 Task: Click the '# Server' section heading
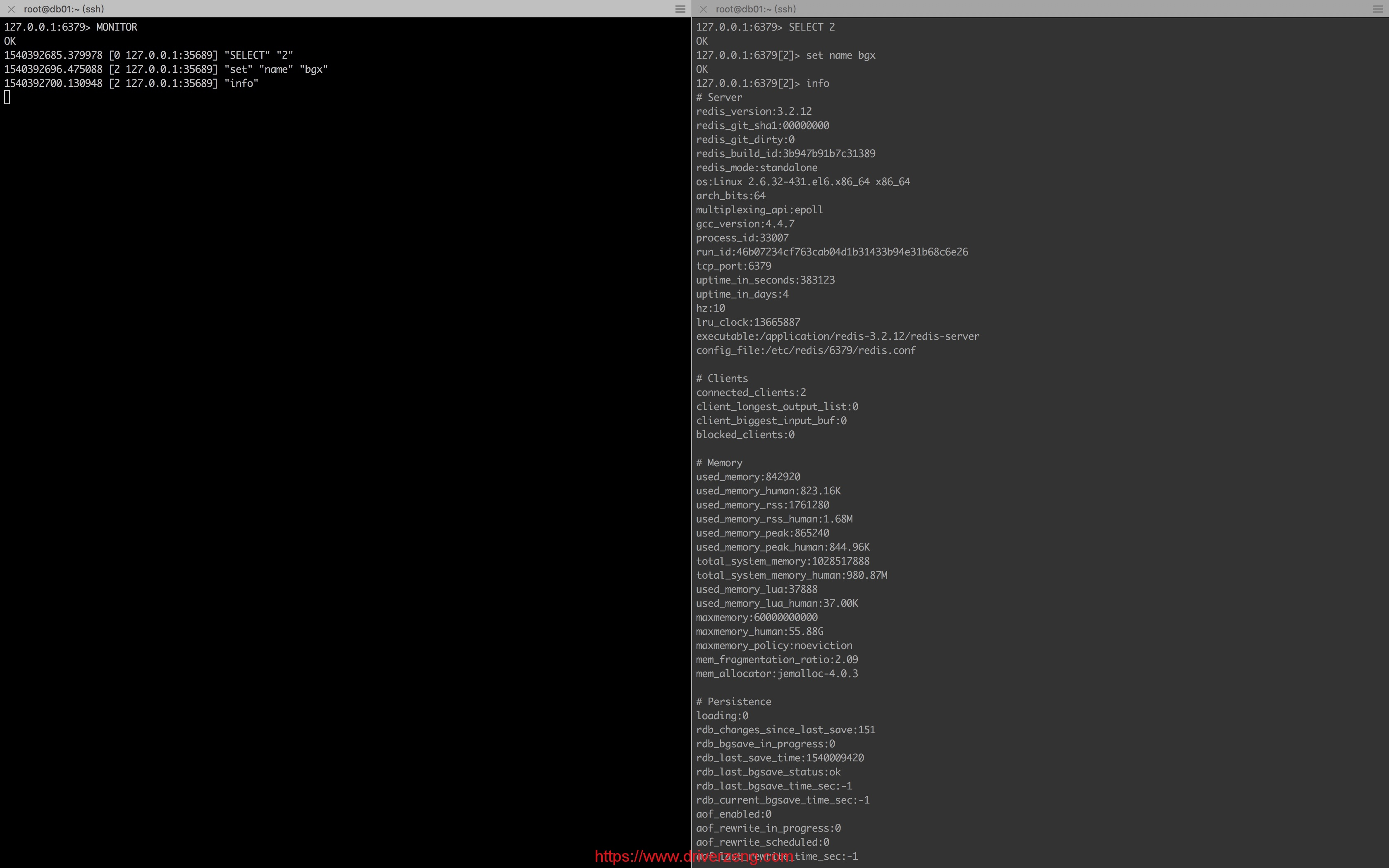719,98
